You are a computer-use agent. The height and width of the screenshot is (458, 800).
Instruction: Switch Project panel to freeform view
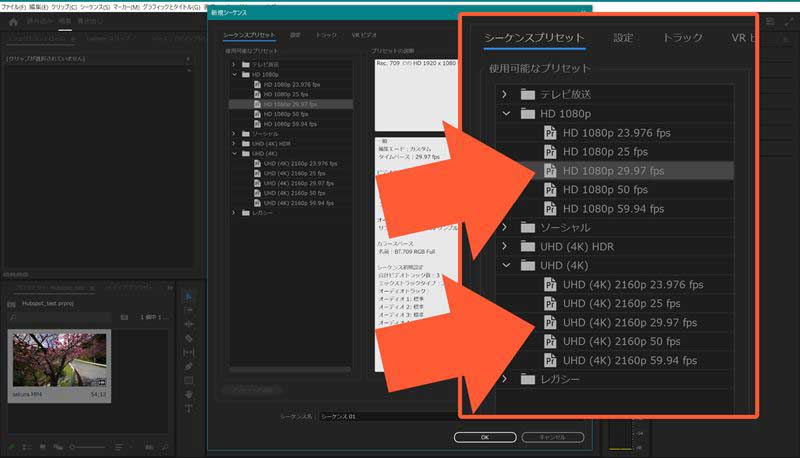pyautogui.click(x=58, y=447)
